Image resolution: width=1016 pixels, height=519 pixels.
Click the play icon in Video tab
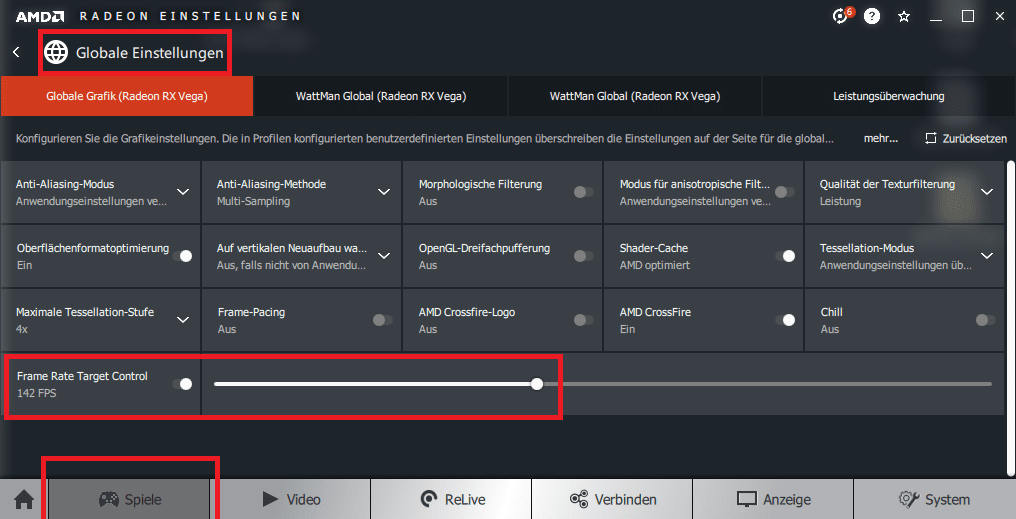tap(270, 499)
